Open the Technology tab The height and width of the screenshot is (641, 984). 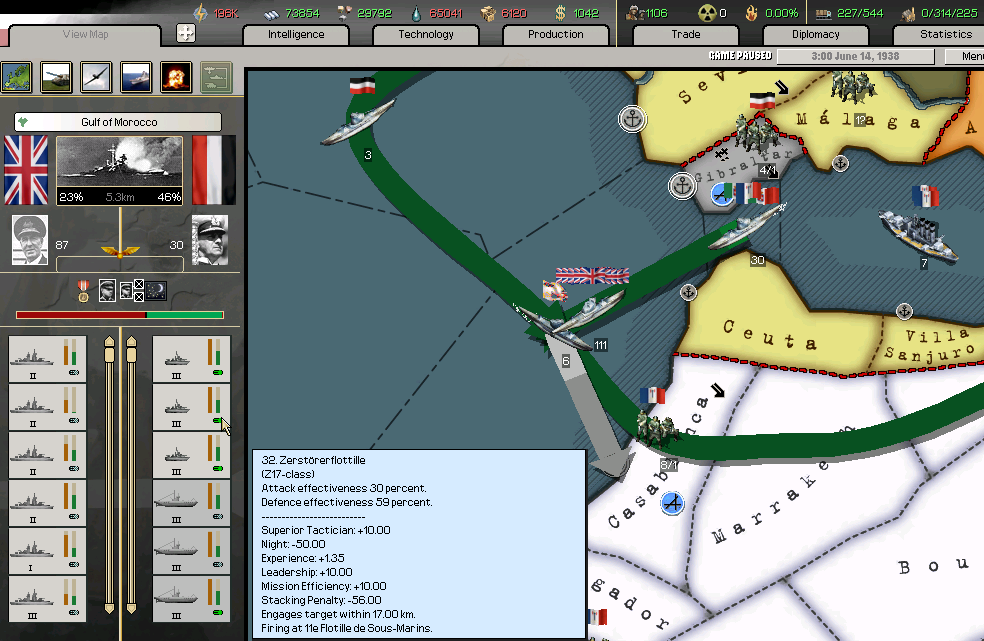coord(426,34)
